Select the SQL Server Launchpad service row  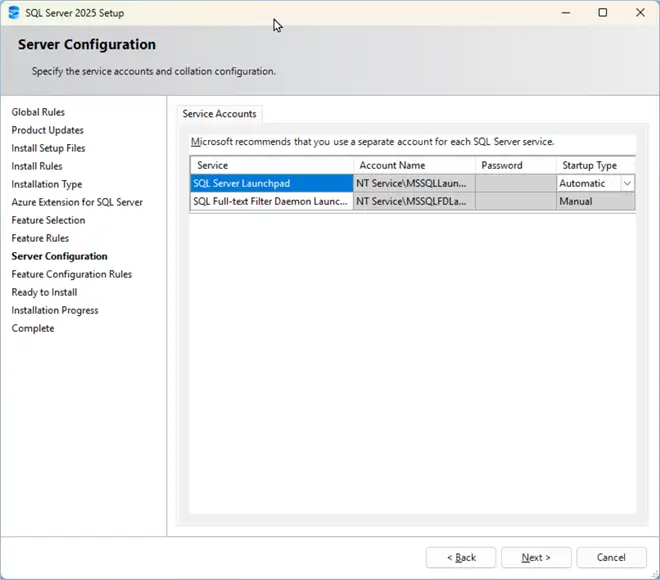pos(271,184)
